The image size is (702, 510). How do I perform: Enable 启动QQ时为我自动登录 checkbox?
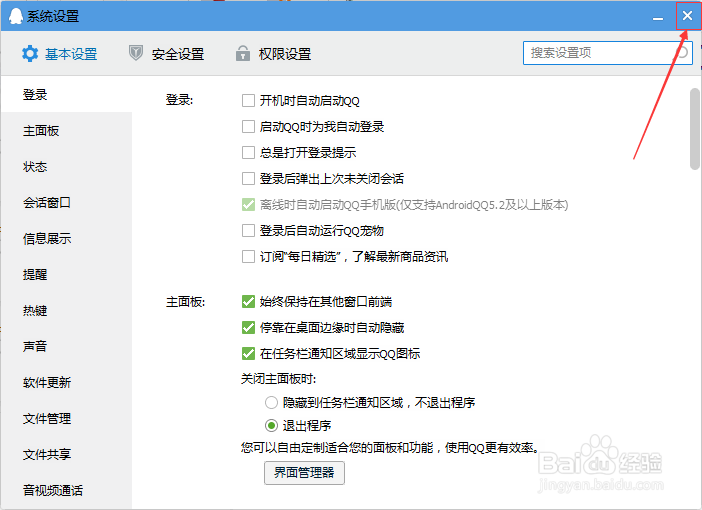tap(248, 126)
